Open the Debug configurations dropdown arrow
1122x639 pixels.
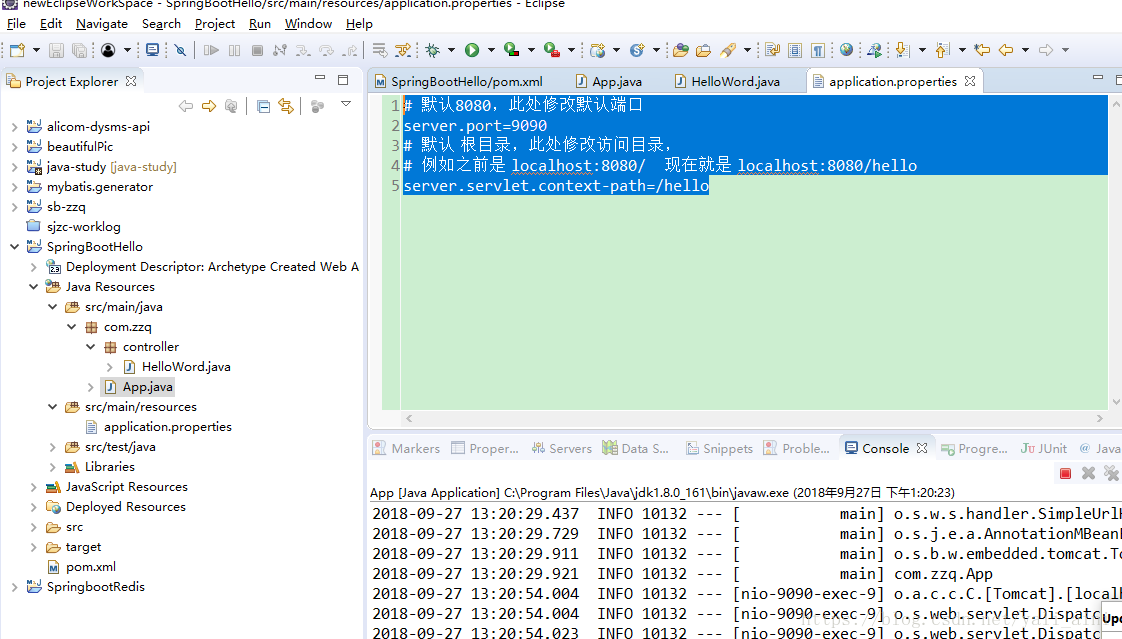coord(452,50)
